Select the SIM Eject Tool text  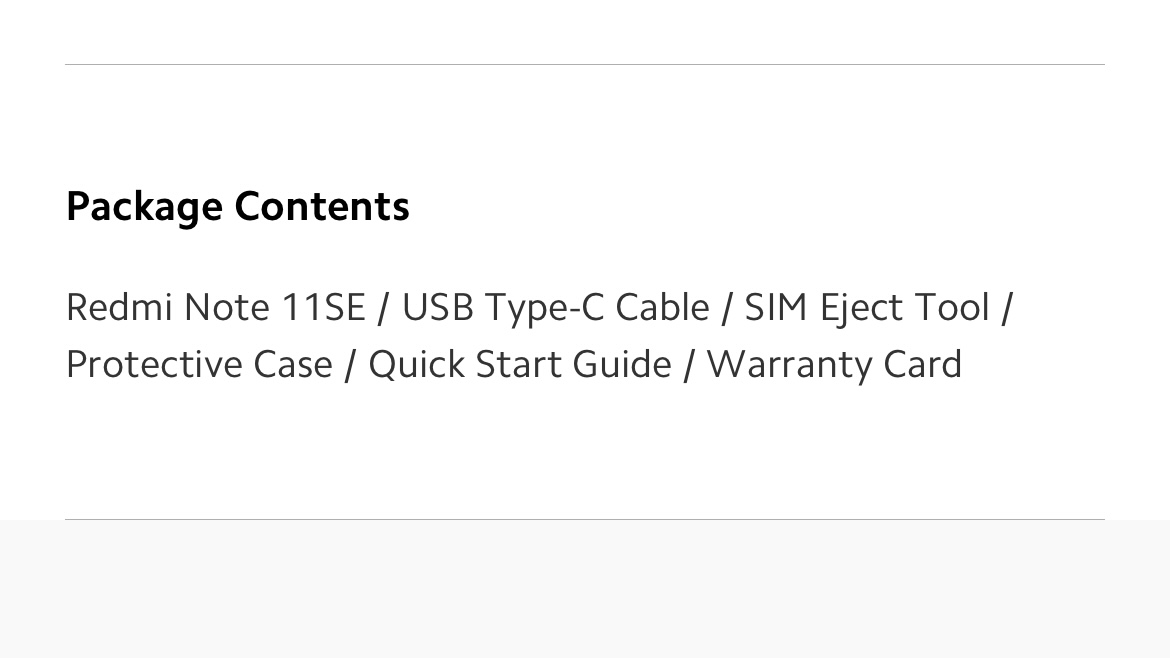point(867,307)
